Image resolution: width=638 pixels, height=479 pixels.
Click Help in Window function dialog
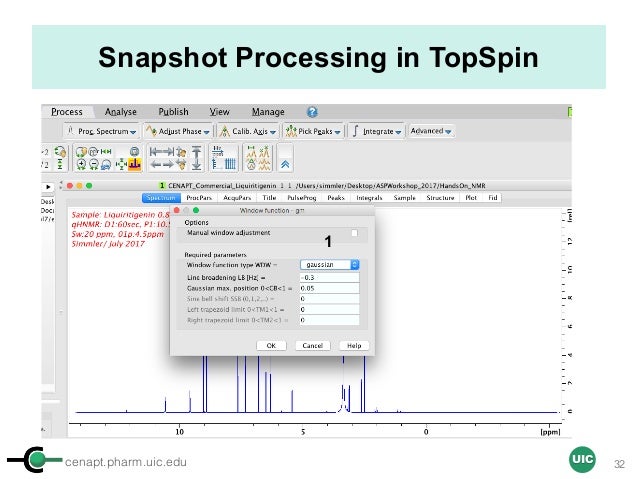(354, 346)
